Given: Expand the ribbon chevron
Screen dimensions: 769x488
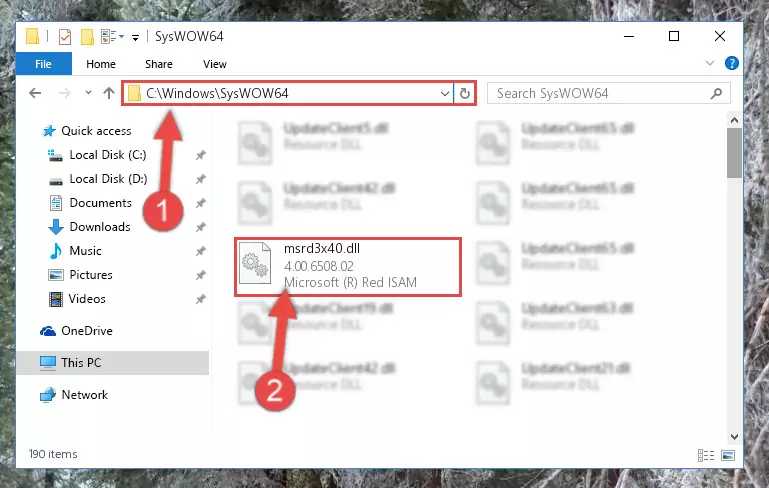Looking at the screenshot, I should click(710, 63).
